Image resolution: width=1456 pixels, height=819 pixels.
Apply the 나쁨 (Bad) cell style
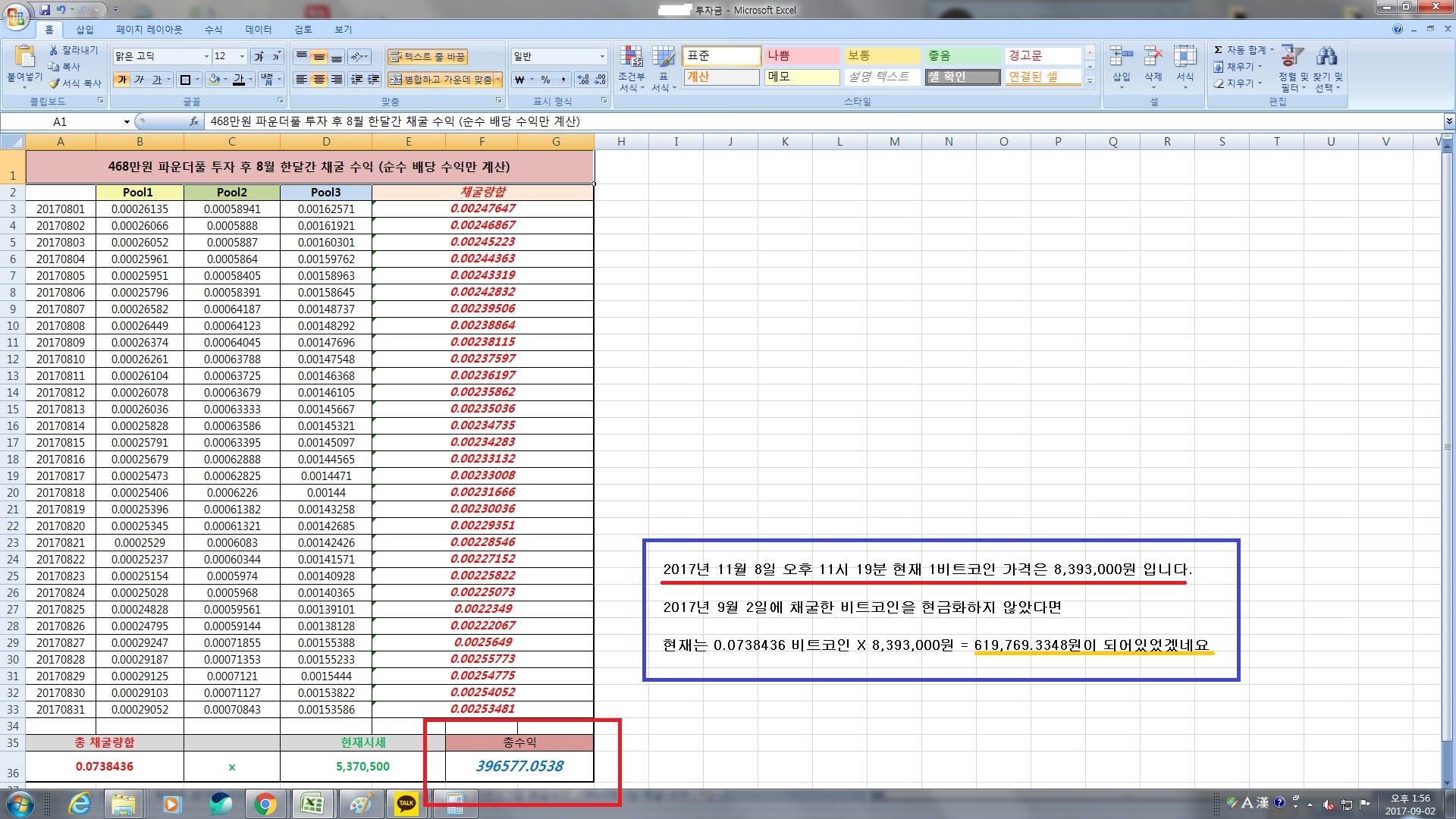[x=801, y=56]
